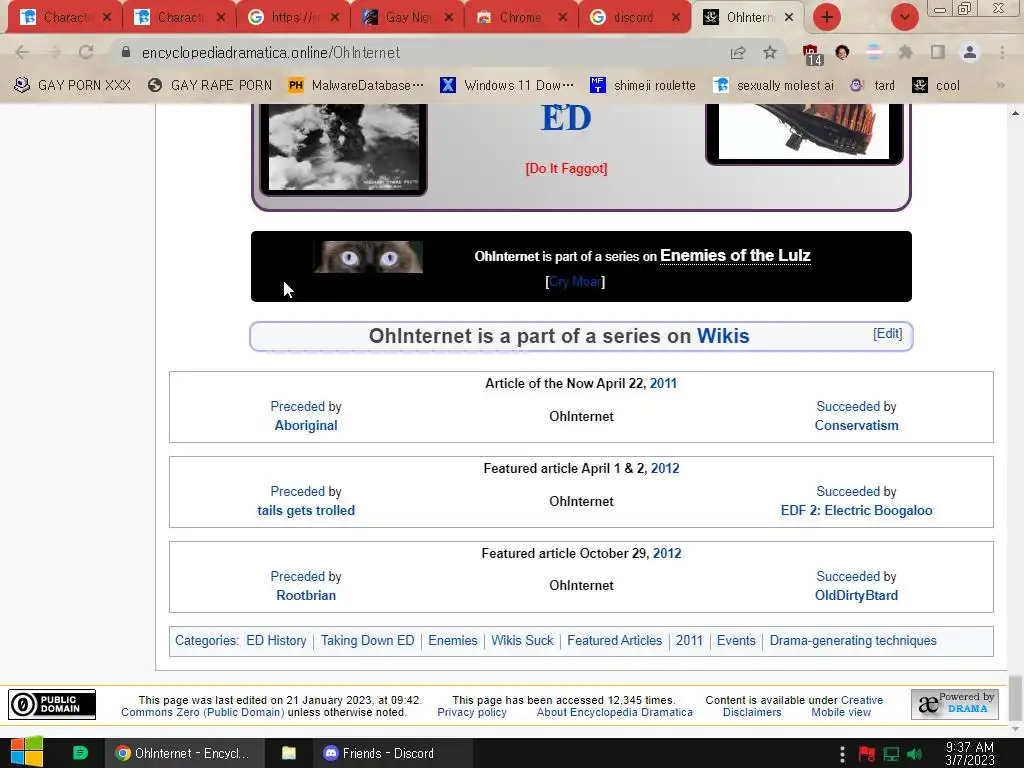This screenshot has height=768, width=1024.
Task: Click the Cry Moar link
Action: (x=575, y=281)
